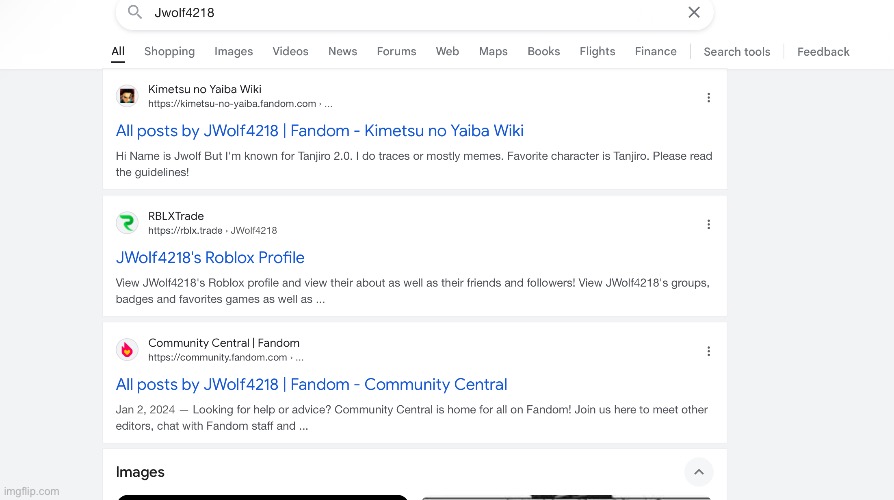Switch to the Forums tab
This screenshot has height=500, width=894.
coord(396,51)
